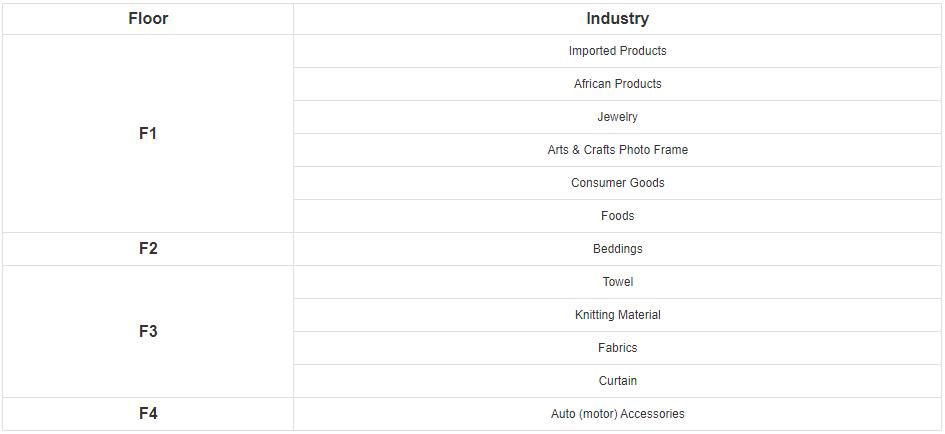Click the Imported Products cell

[x=617, y=51]
